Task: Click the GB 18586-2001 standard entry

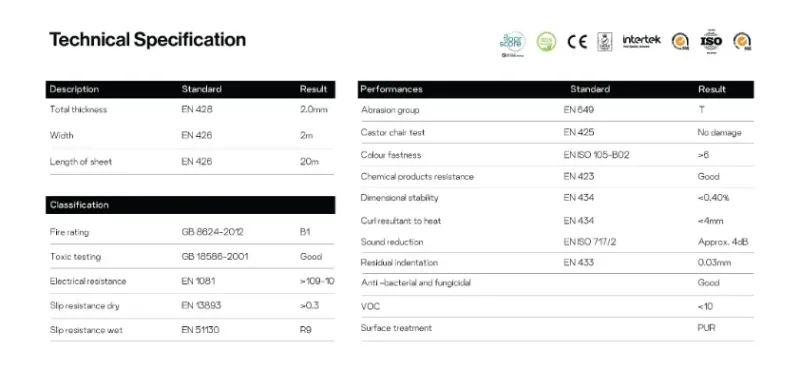Action: tap(215, 256)
